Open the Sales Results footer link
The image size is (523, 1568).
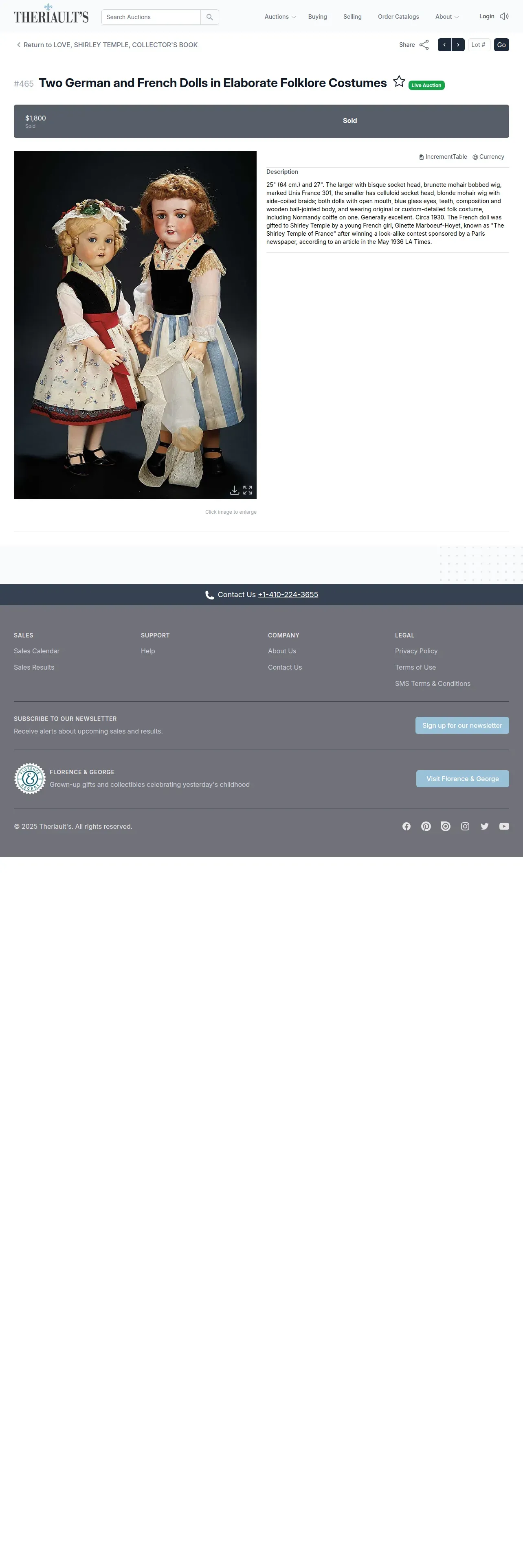[34, 668]
